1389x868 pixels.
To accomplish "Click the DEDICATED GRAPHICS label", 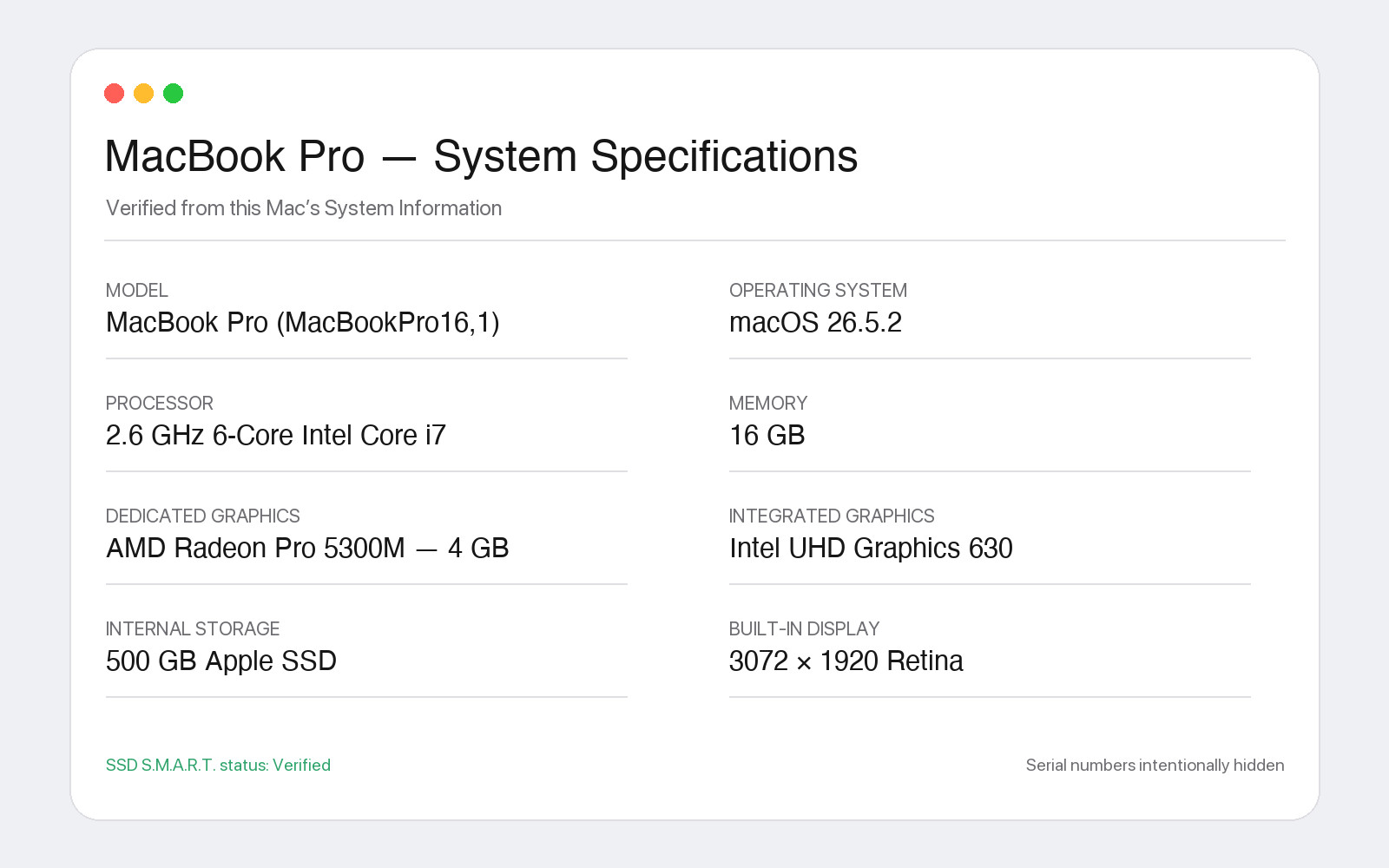I will (x=202, y=516).
